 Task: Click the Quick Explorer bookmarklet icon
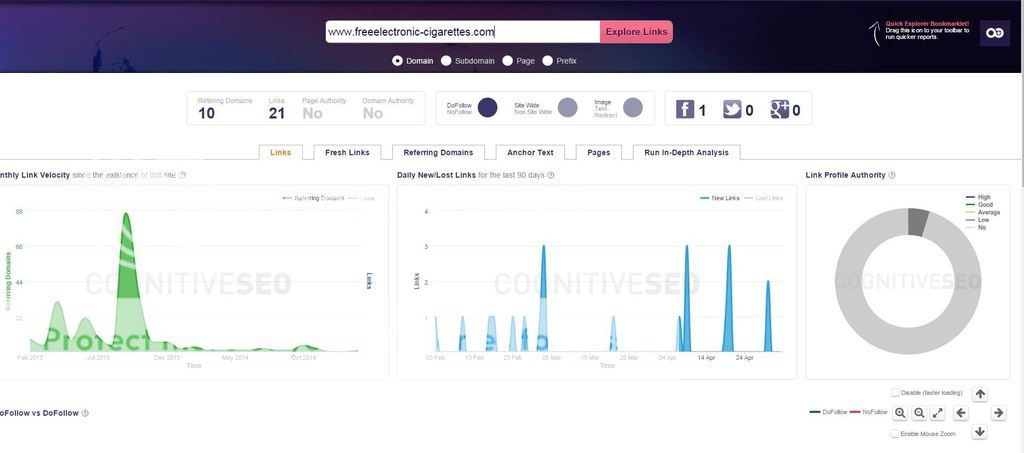(995, 33)
